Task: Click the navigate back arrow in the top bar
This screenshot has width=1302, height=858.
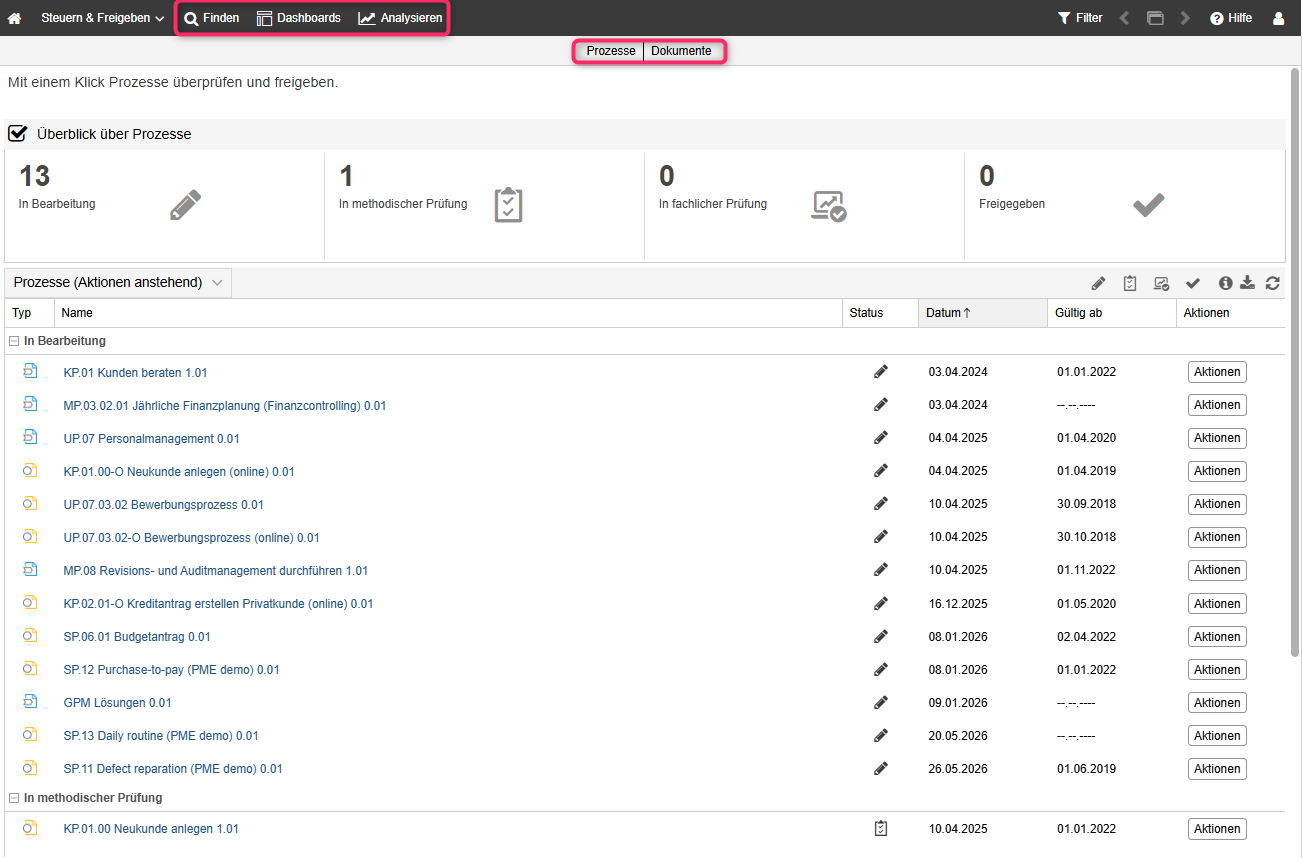Action: pos(1125,18)
